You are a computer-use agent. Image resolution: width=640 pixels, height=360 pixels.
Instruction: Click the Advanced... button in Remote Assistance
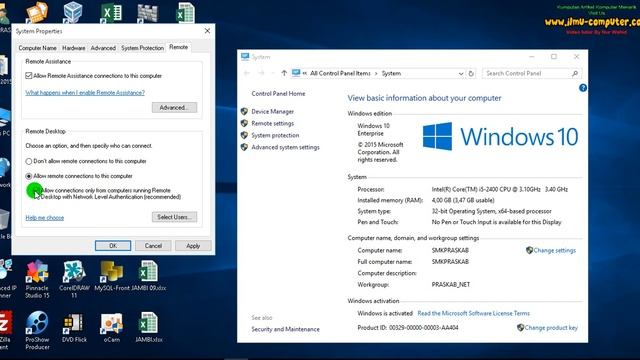(x=174, y=107)
